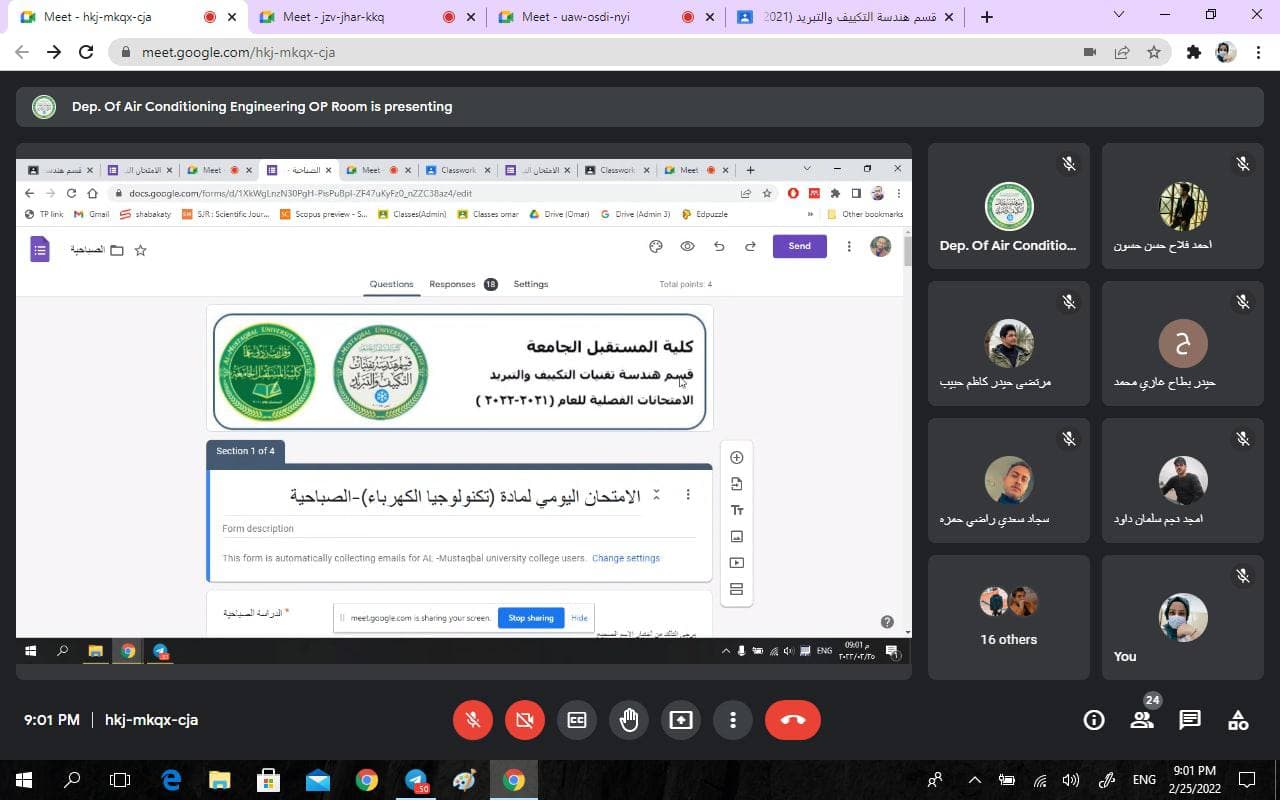
Task: Add an image to the form
Action: pos(736,536)
